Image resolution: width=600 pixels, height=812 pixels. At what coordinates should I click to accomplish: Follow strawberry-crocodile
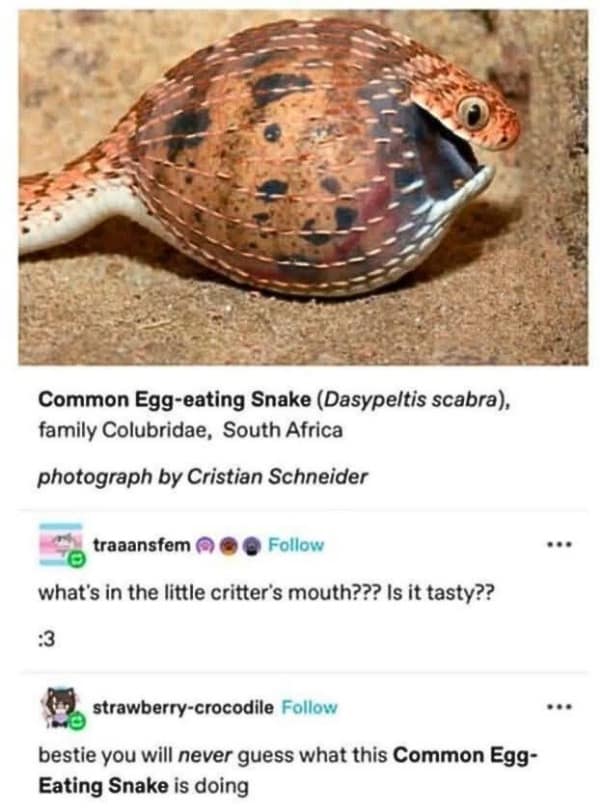(309, 707)
